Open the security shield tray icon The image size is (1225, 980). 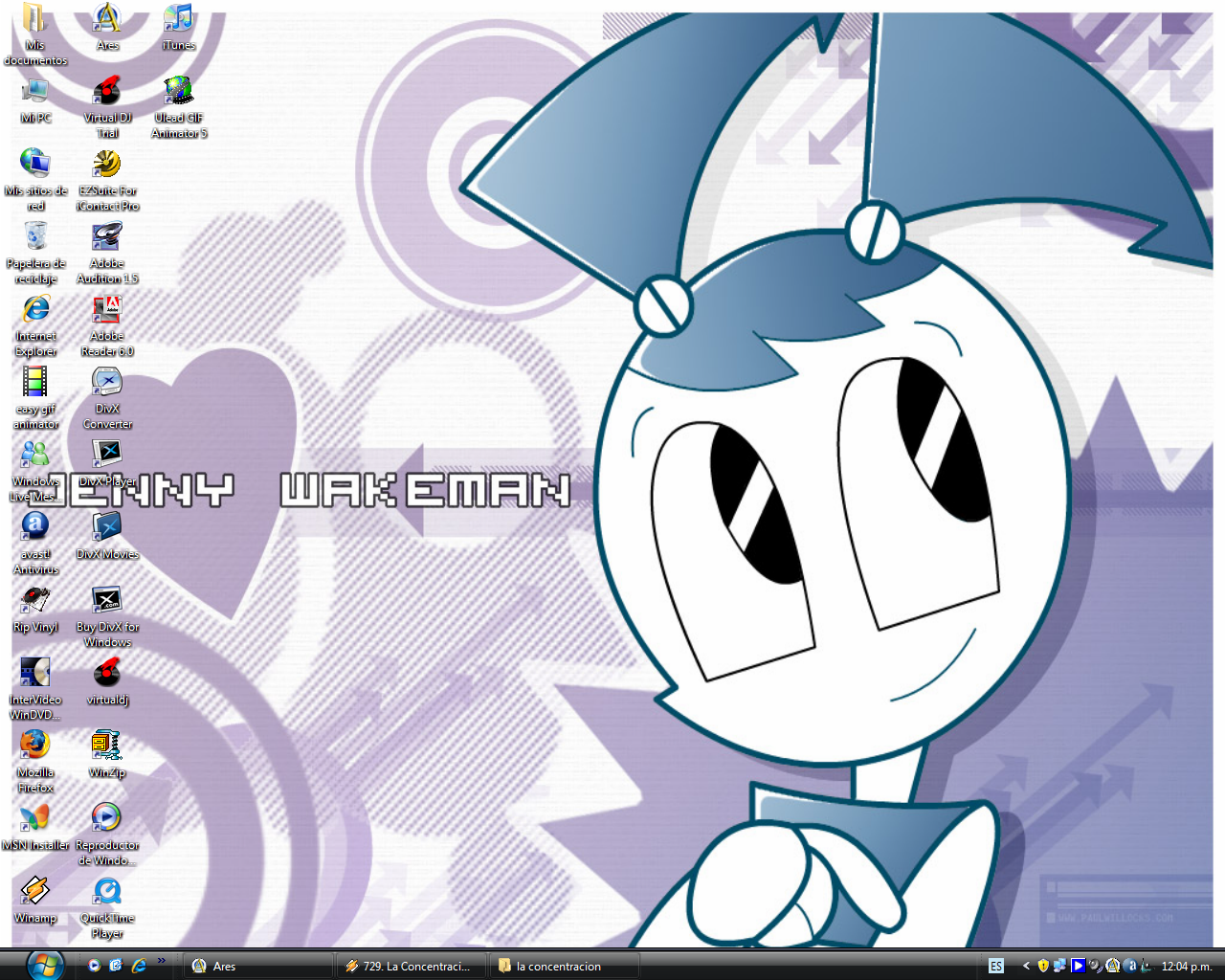coord(1043,966)
